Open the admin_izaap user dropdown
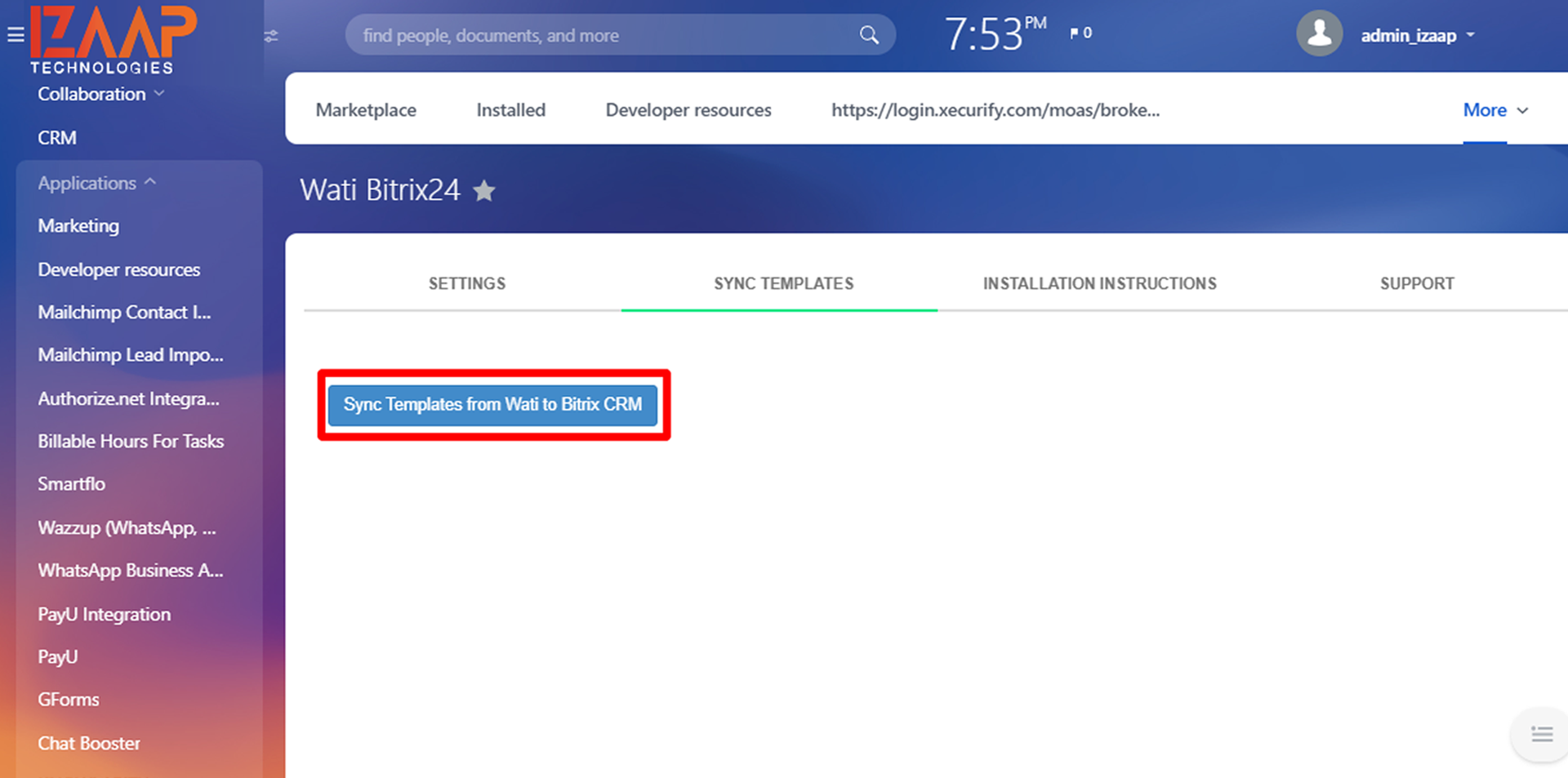The width and height of the screenshot is (1568, 778). tap(1417, 35)
